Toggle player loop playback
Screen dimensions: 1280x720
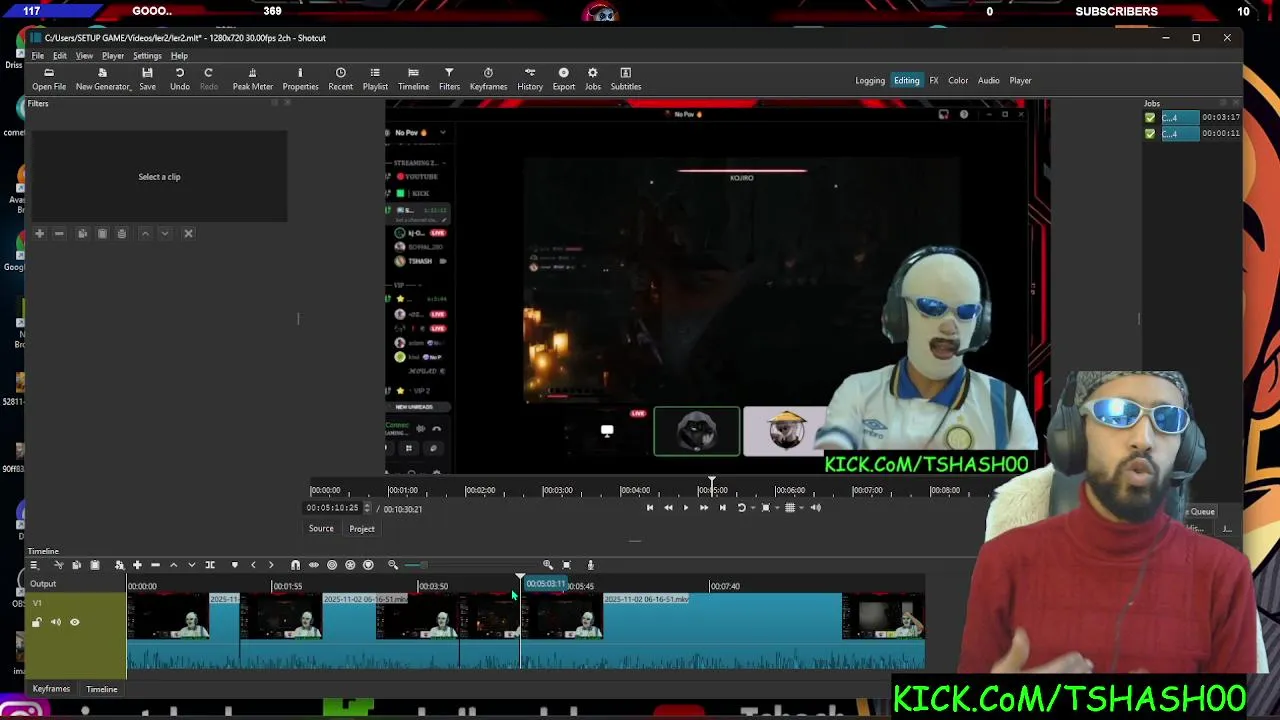(741, 508)
